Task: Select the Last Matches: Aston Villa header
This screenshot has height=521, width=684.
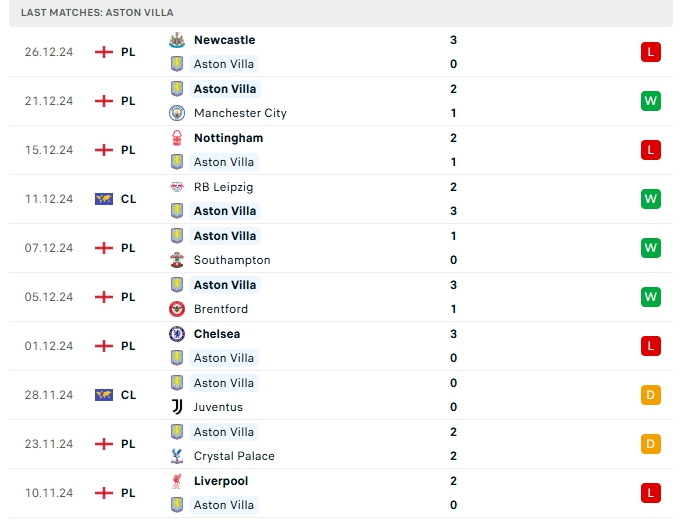Action: 97,12
